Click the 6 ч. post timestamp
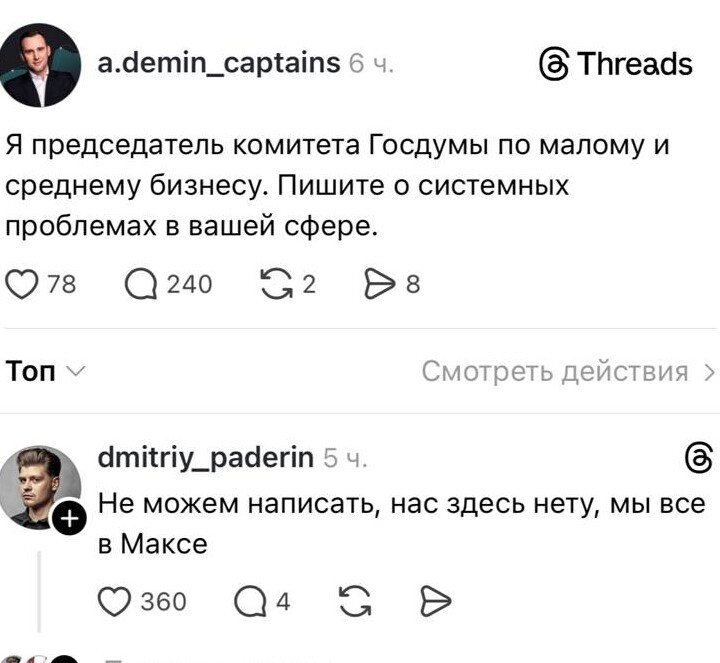The width and height of the screenshot is (720, 663). [370, 64]
